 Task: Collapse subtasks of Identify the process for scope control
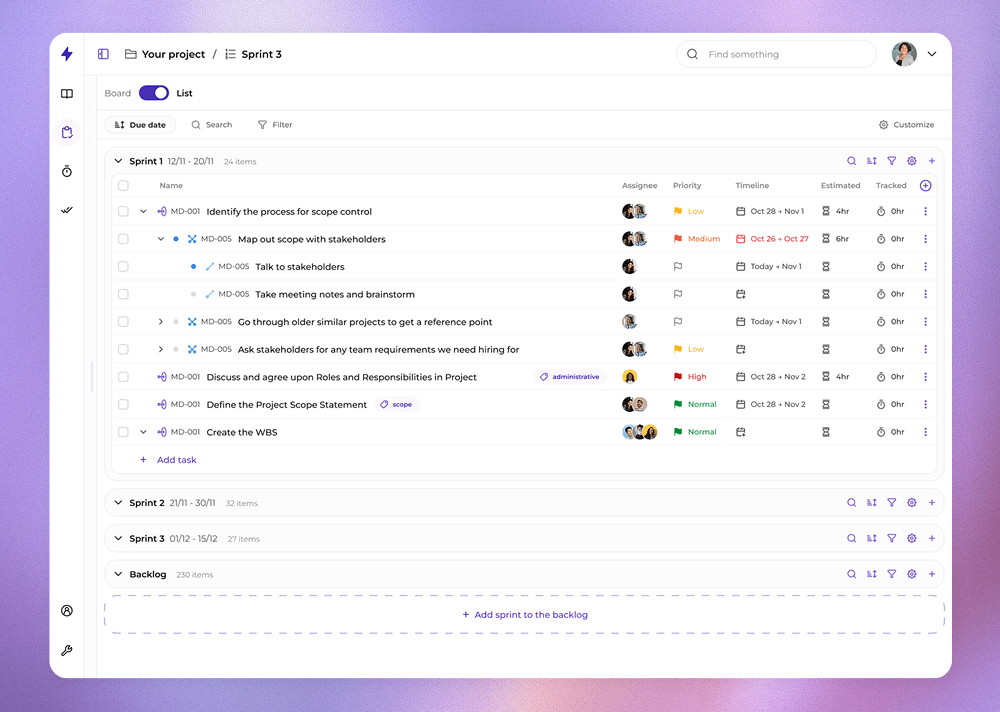[143, 211]
